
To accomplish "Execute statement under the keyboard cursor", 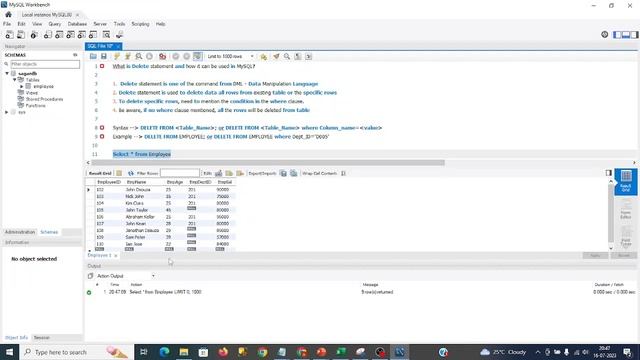I will point(128,56).
